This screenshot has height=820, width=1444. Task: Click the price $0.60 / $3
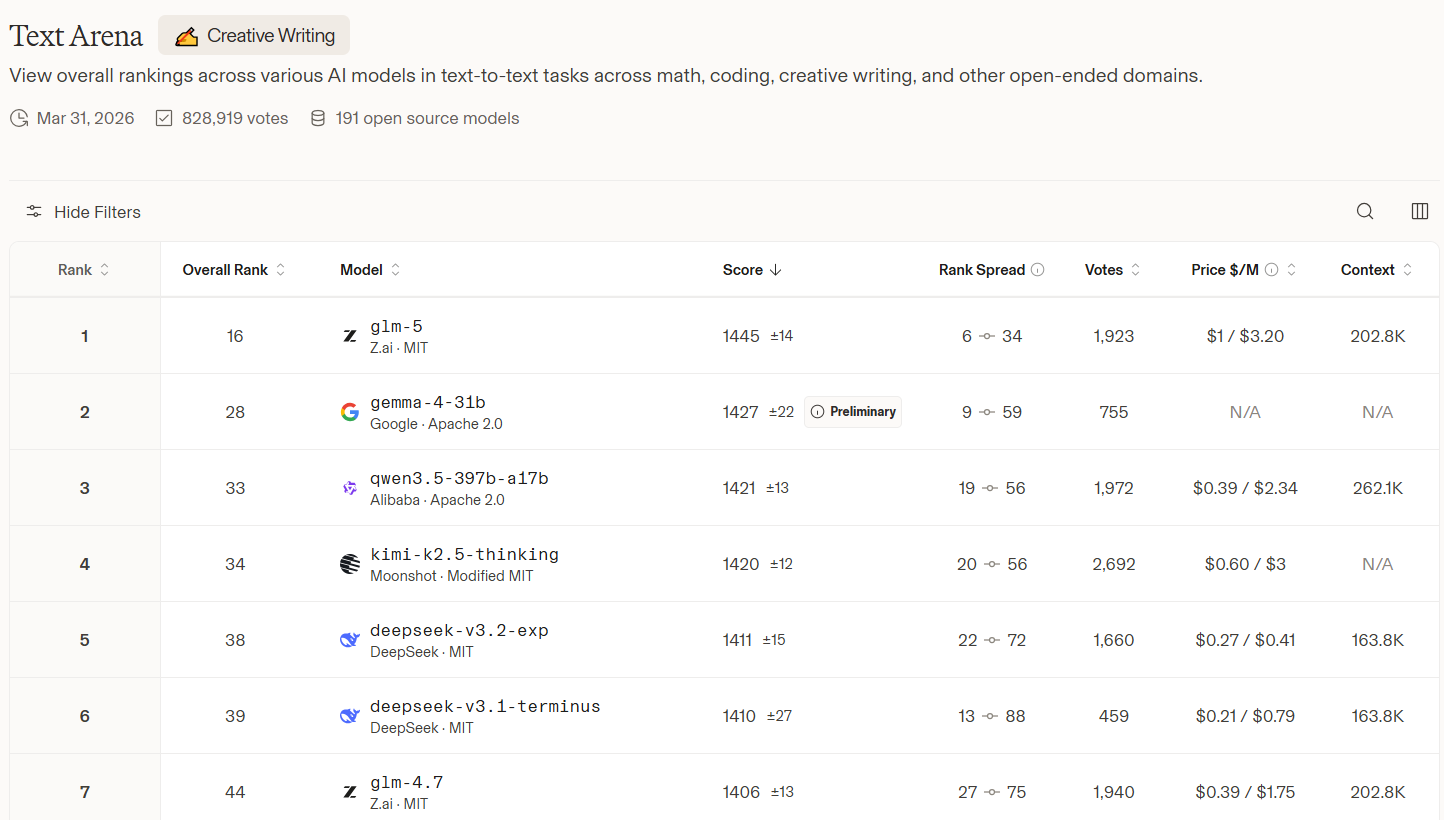coord(1245,564)
